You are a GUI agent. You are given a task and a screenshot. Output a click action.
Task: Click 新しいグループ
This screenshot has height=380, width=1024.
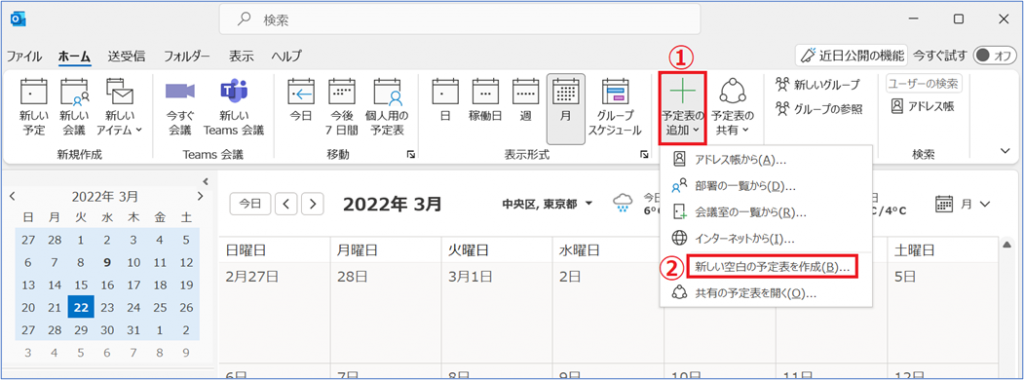tap(817, 84)
